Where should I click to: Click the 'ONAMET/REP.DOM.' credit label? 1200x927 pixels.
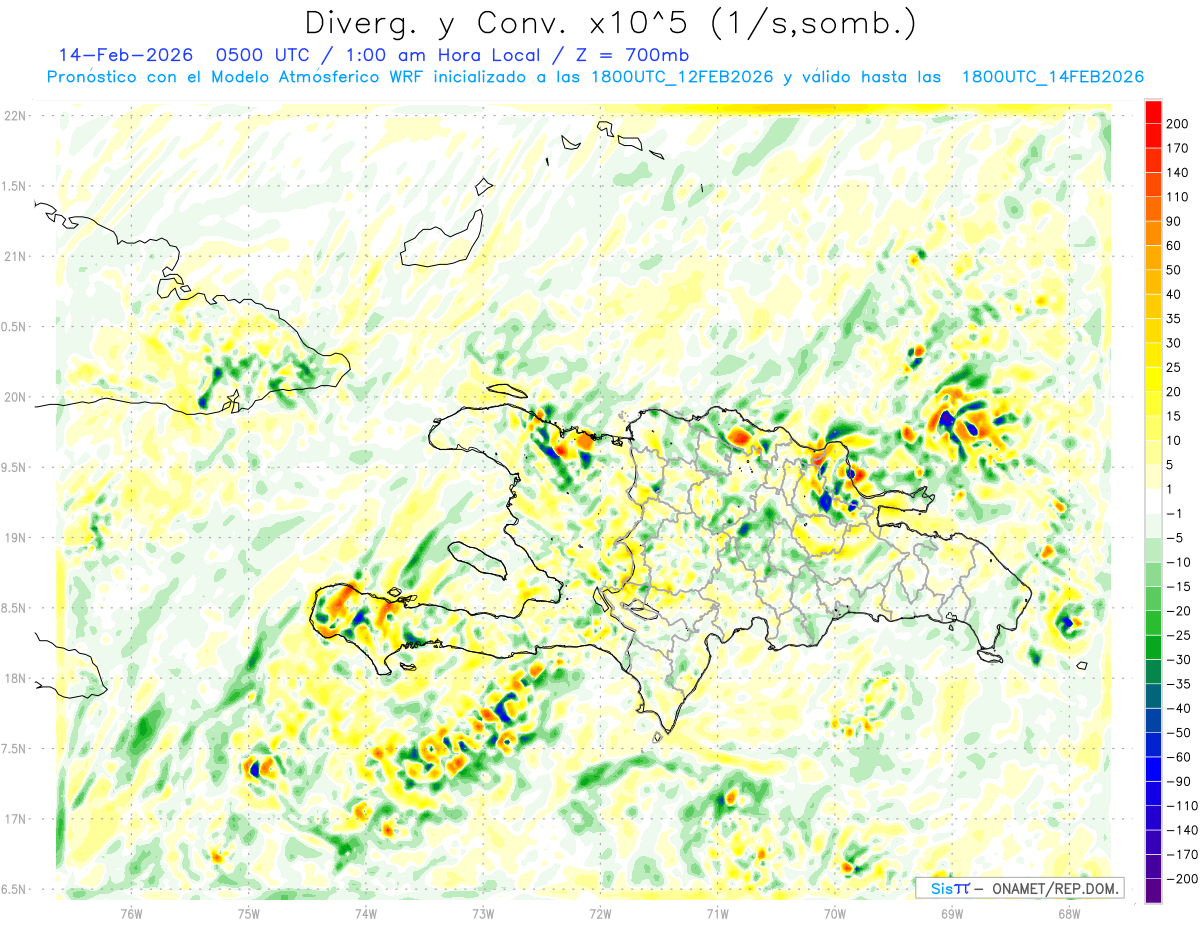[1054, 888]
